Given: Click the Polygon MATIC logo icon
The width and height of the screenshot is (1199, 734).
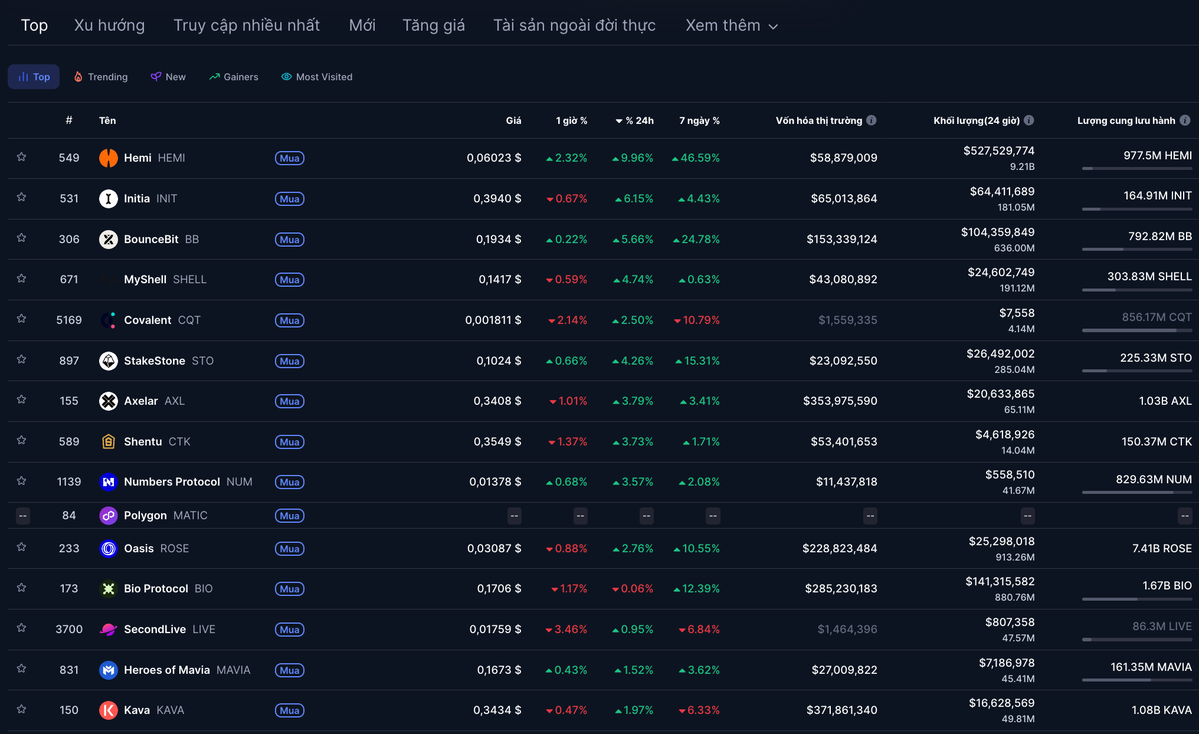Looking at the screenshot, I should click(x=108, y=516).
